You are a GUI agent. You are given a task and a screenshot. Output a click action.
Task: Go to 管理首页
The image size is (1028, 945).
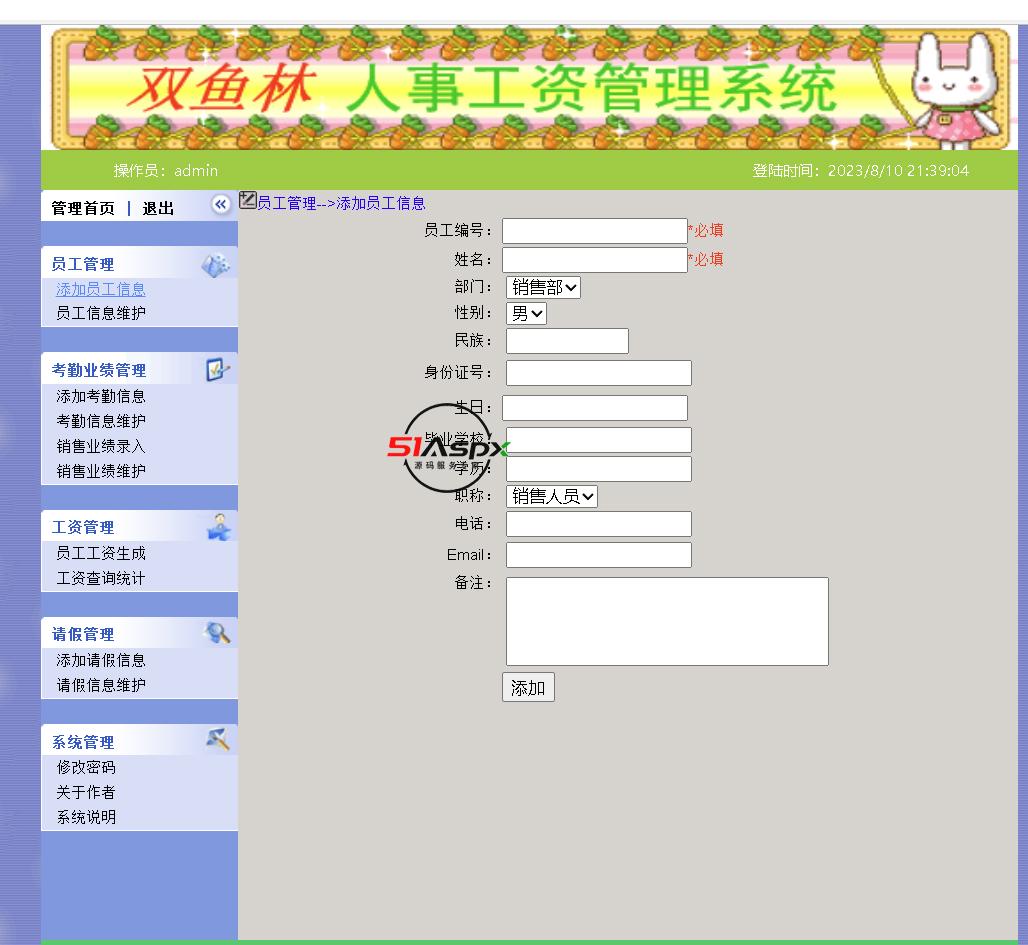(x=83, y=209)
